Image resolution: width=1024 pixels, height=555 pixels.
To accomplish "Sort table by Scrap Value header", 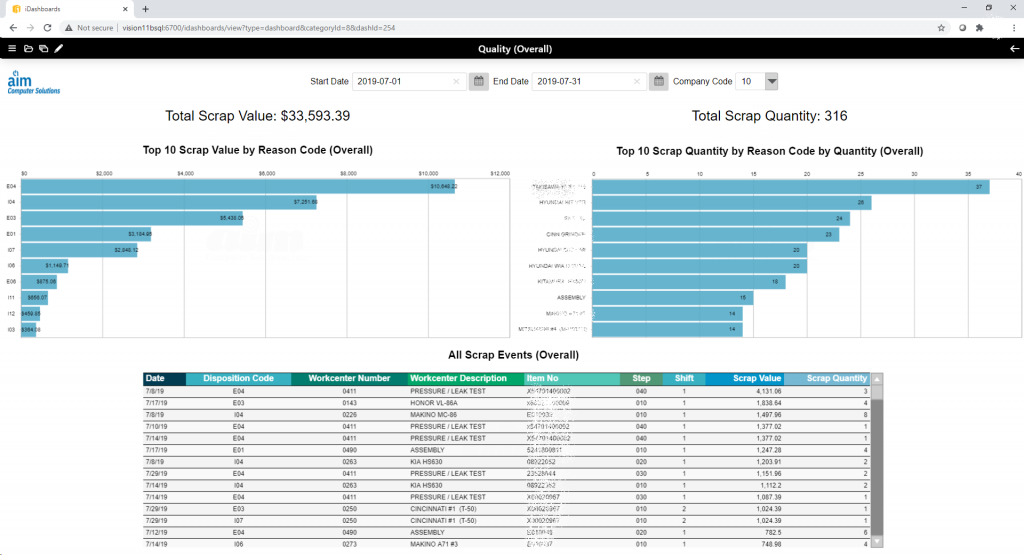I will [744, 378].
